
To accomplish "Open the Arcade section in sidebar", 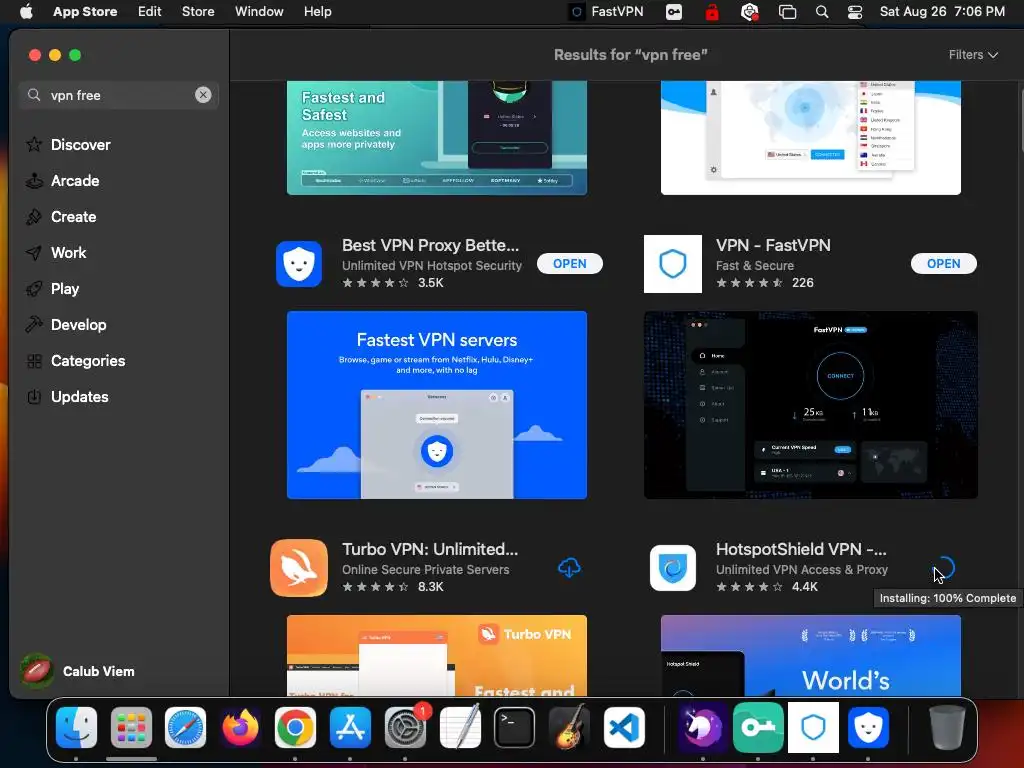I will (63, 180).
